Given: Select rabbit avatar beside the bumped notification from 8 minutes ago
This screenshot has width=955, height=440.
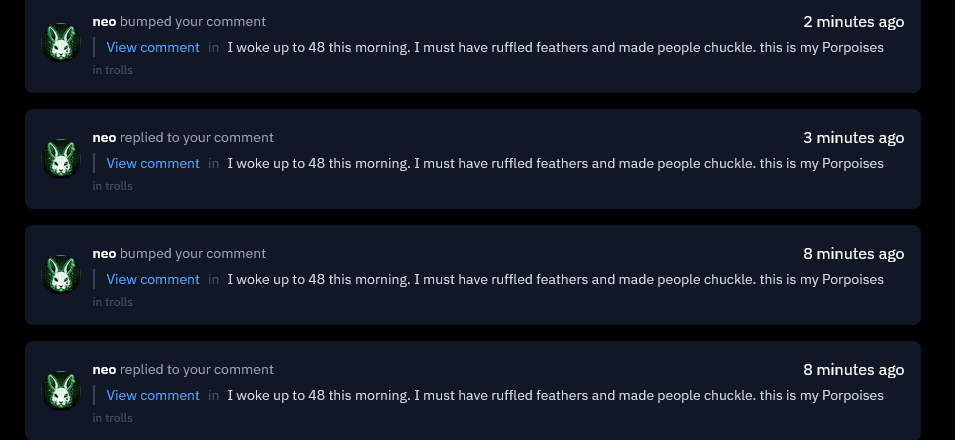Looking at the screenshot, I should 61,274.
